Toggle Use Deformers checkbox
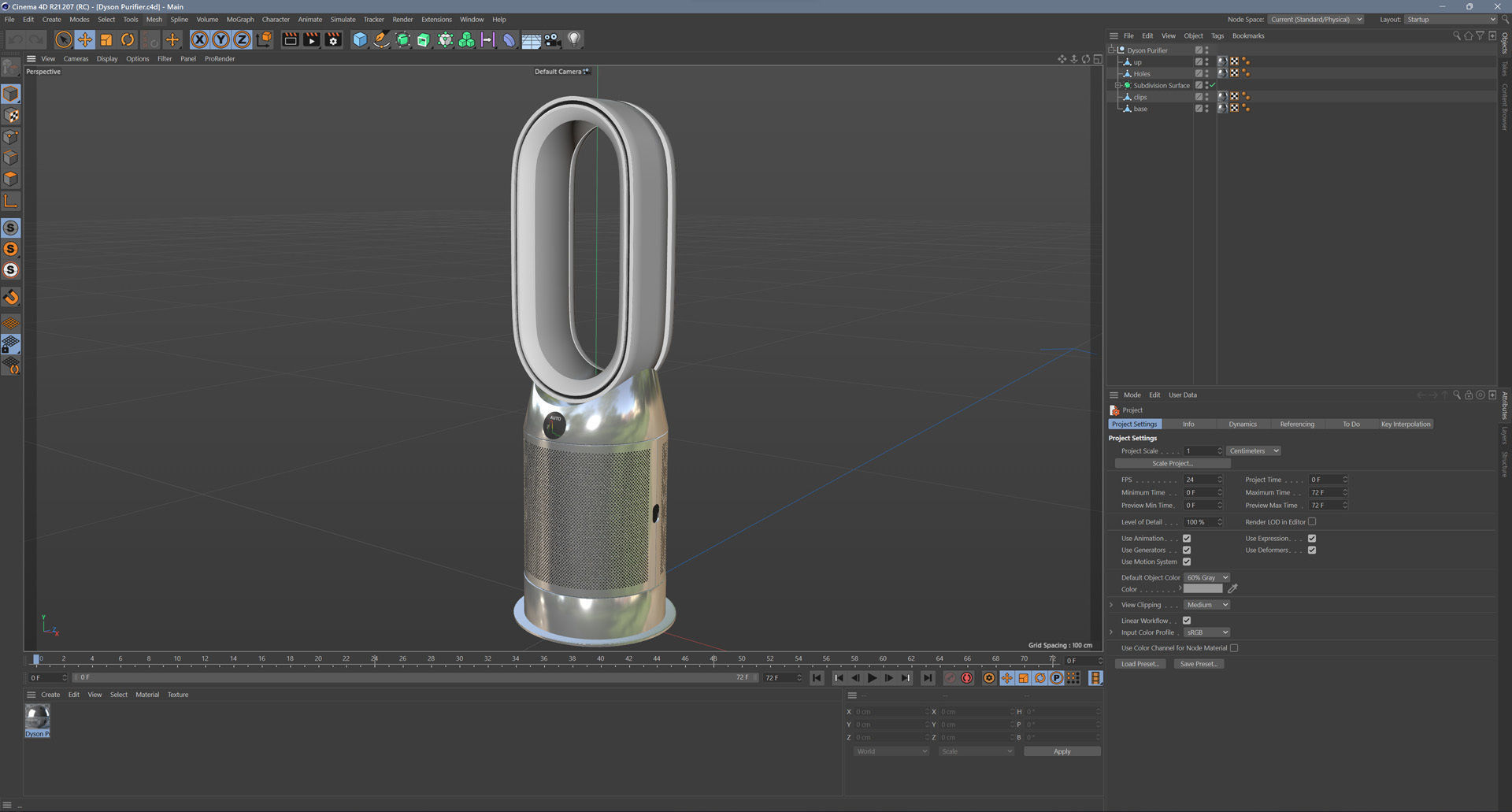Screen dimensions: 1512x812 pos(1312,551)
